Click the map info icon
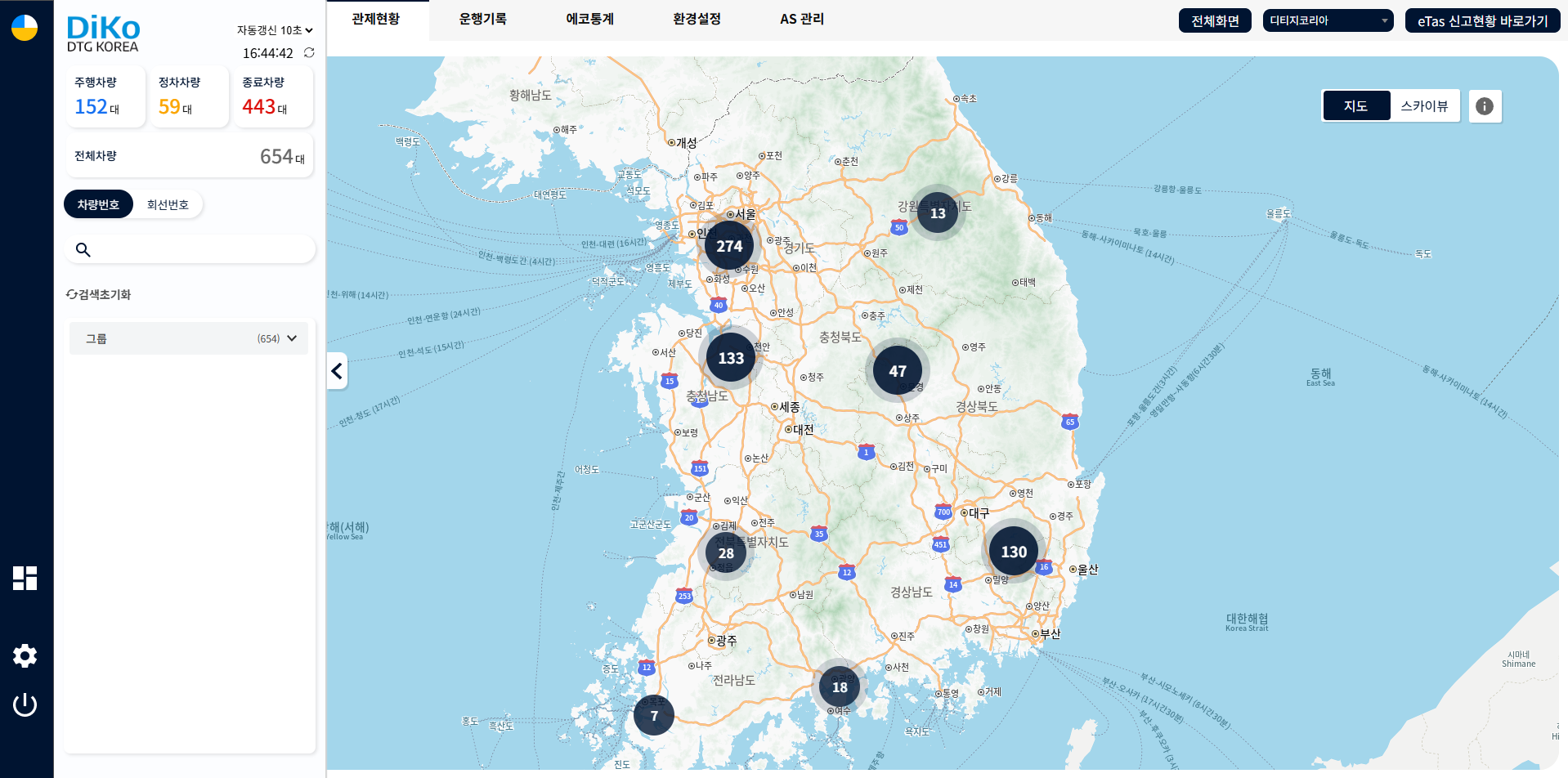1568x778 pixels. (1485, 106)
